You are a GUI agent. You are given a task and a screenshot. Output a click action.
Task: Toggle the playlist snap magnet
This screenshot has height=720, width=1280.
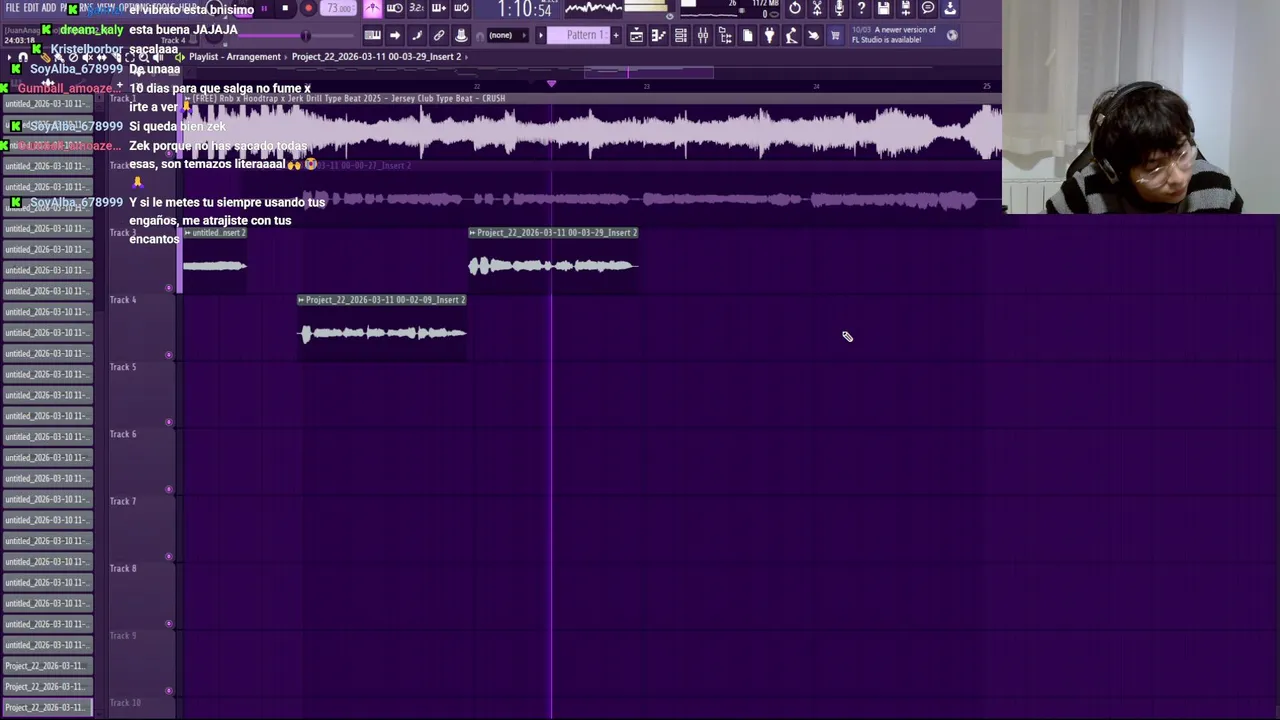(x=23, y=57)
